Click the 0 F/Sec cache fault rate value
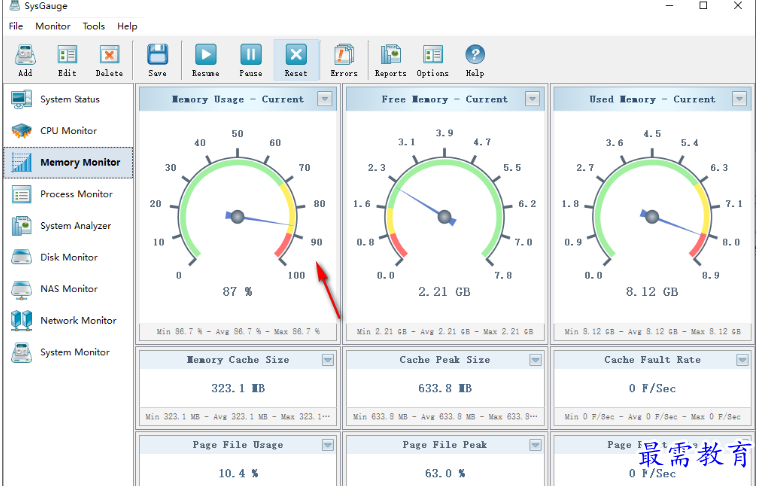 [x=652, y=388]
